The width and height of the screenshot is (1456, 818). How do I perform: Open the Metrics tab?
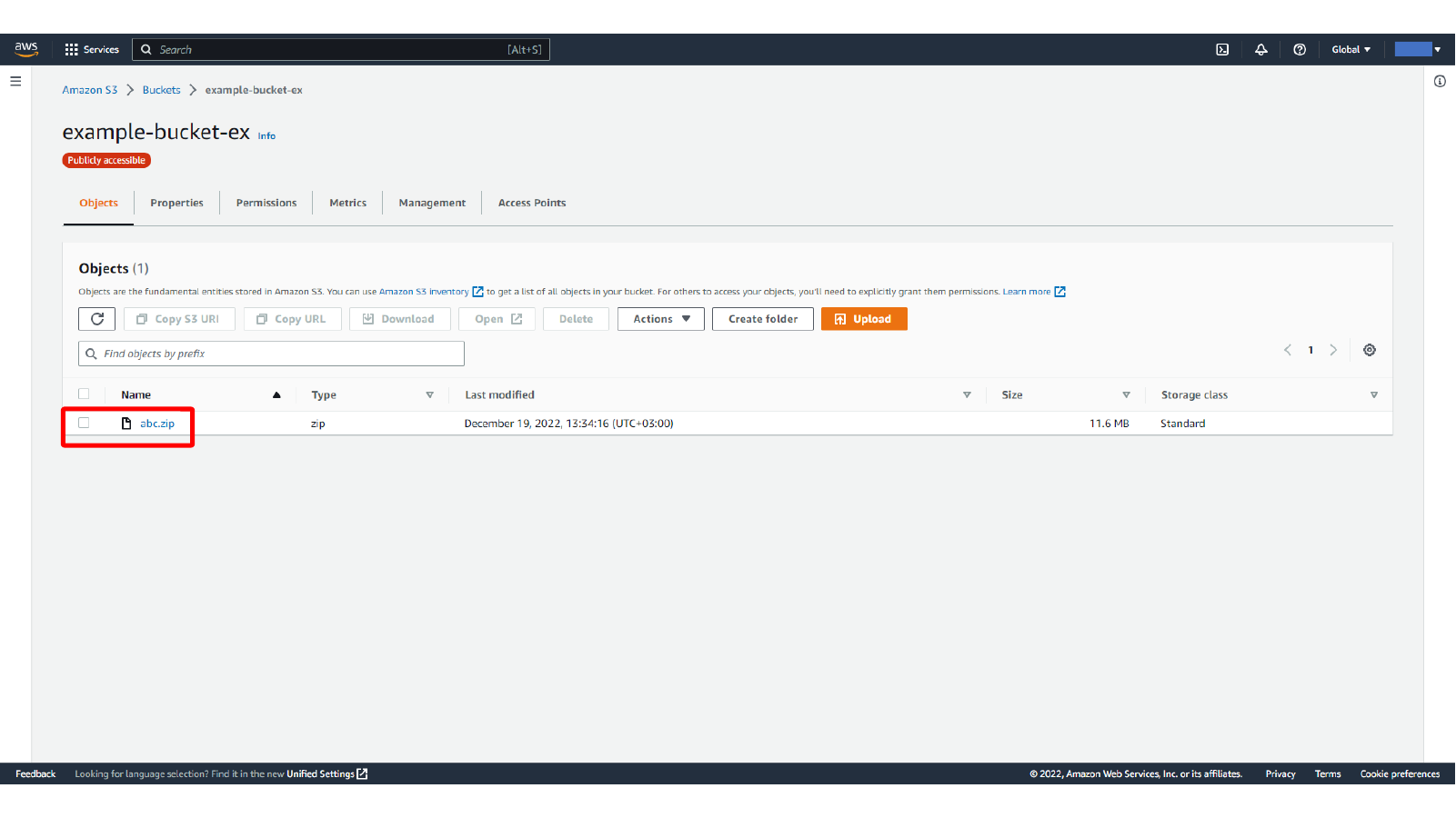pyautogui.click(x=347, y=203)
